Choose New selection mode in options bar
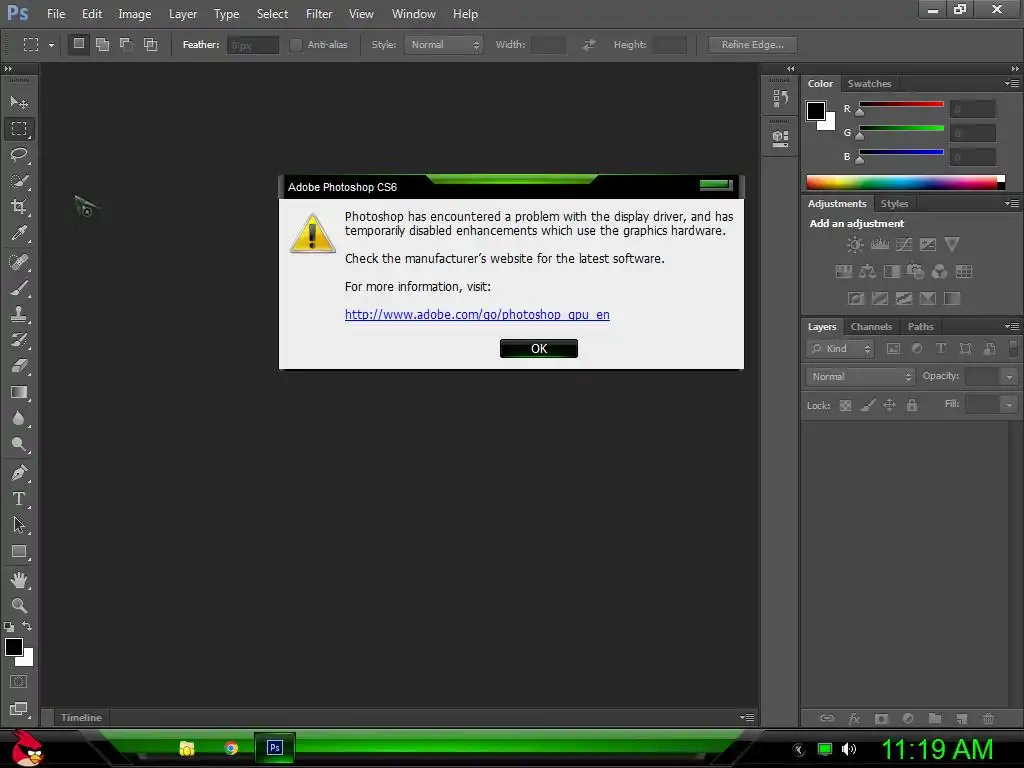Screen dimensions: 1024x768 point(78,44)
